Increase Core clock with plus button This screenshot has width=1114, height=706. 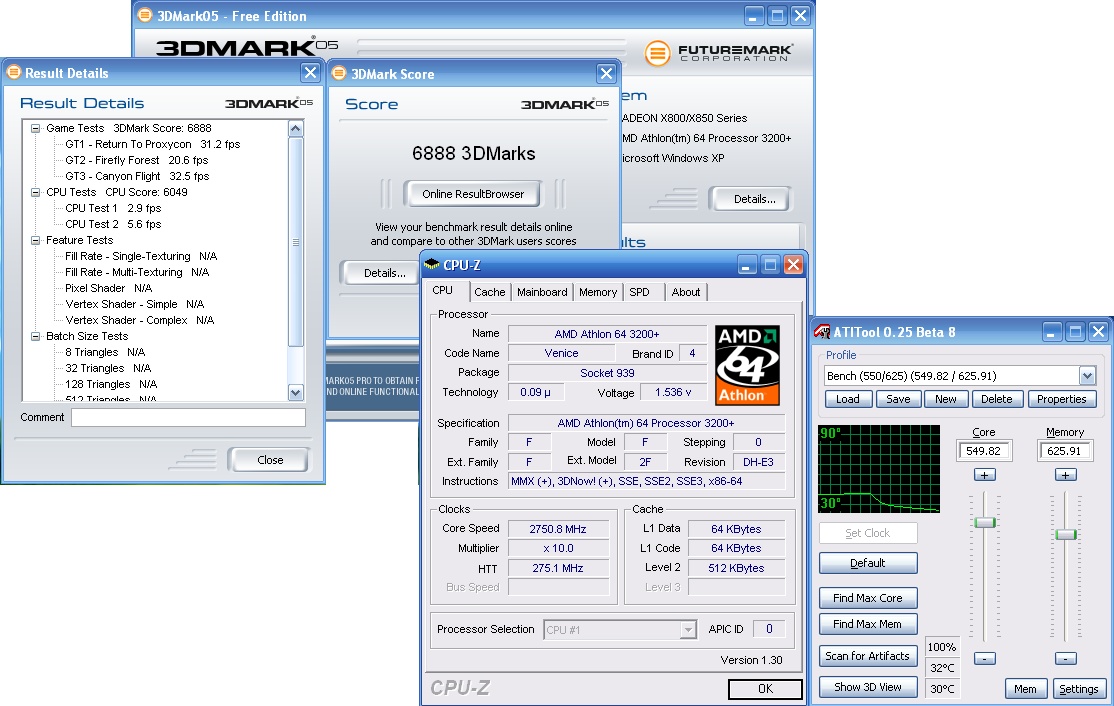coord(984,475)
